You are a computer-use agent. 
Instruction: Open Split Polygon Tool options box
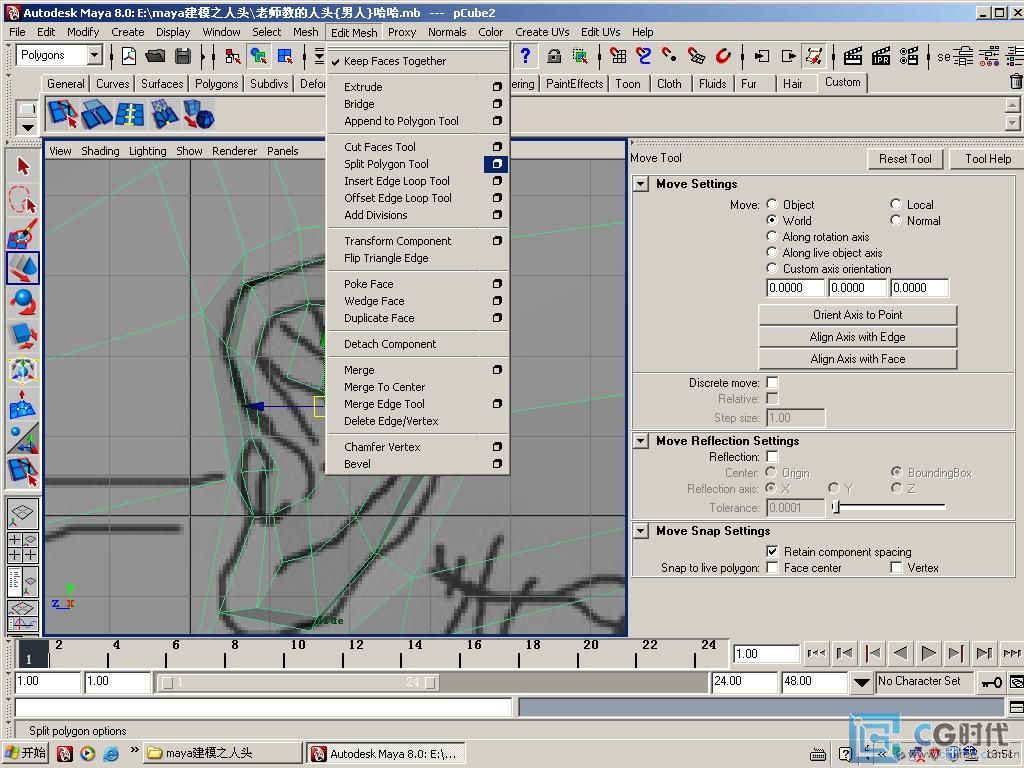(x=497, y=164)
